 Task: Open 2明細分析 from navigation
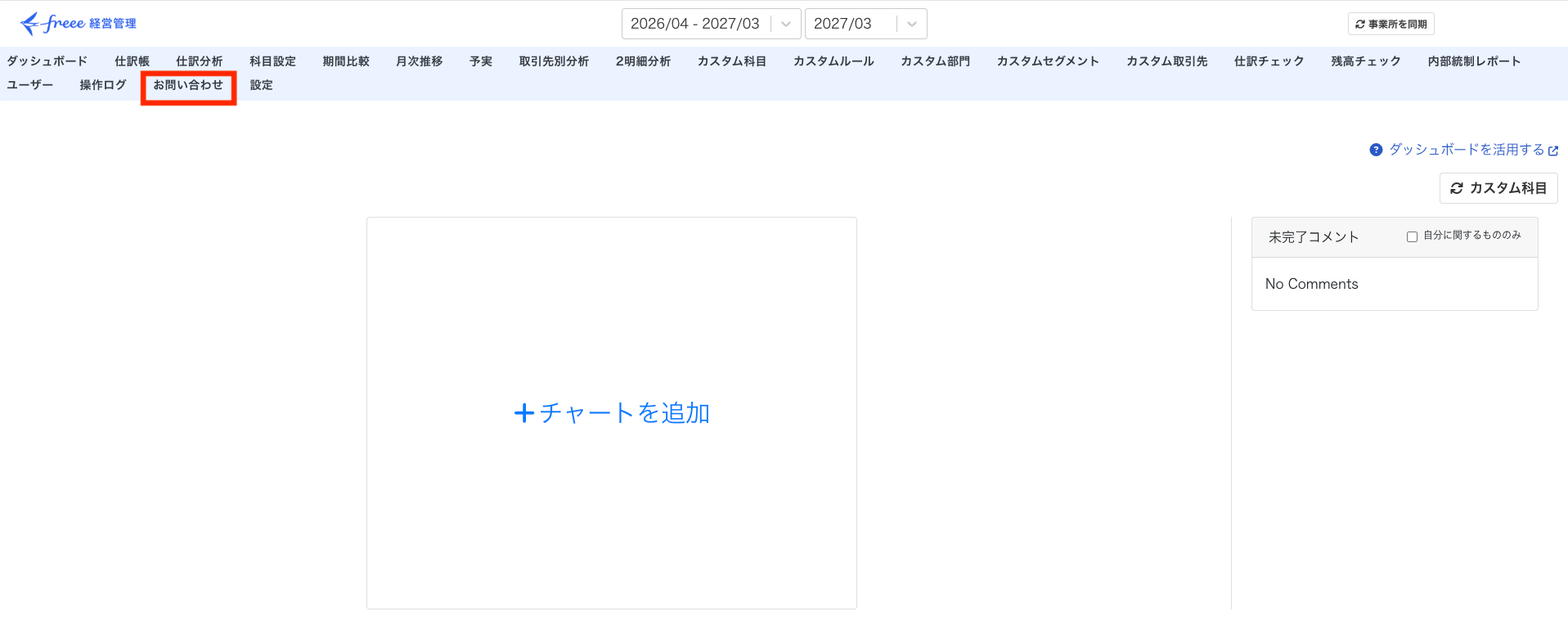(x=643, y=61)
